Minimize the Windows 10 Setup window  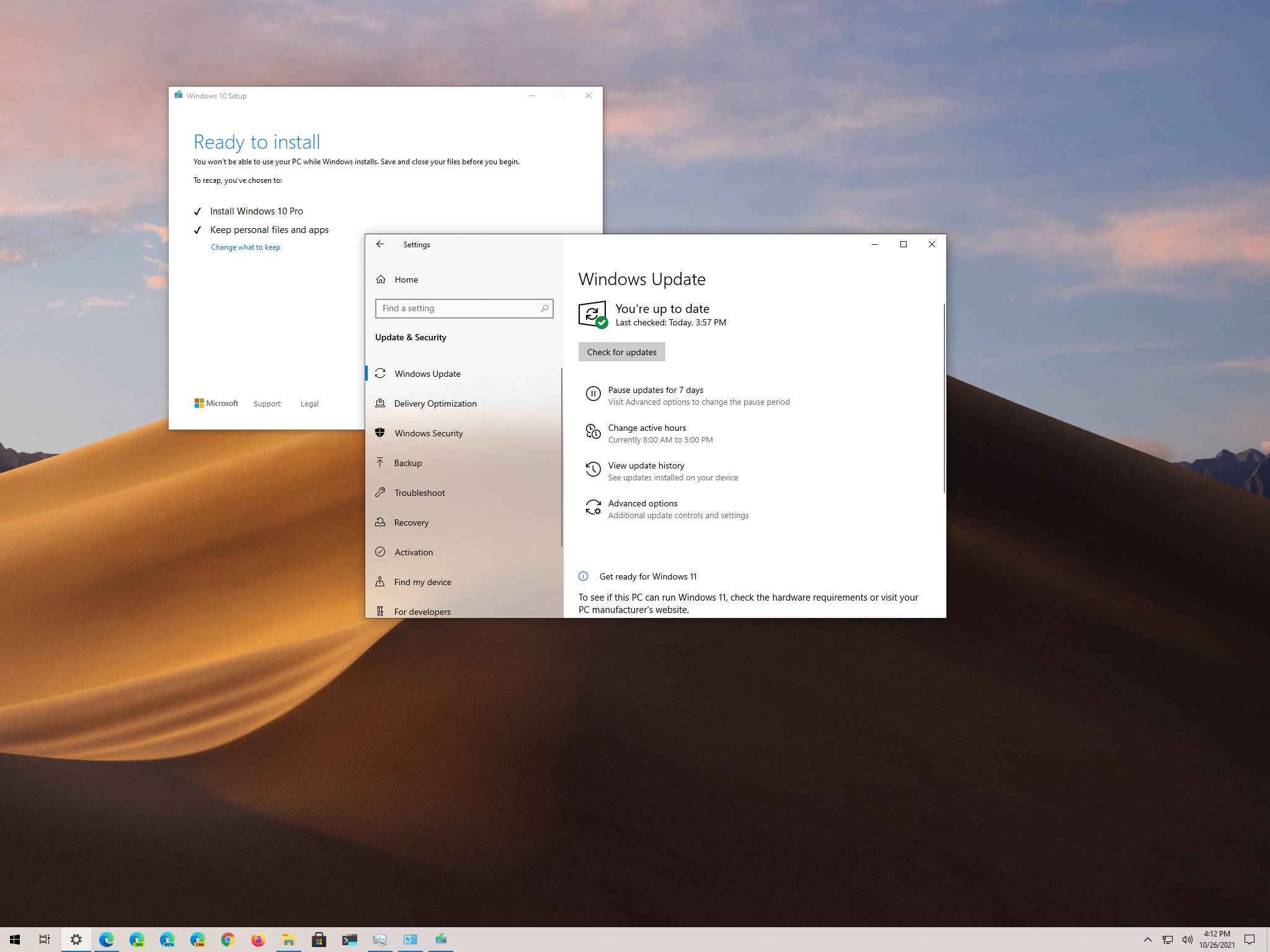[x=532, y=95]
